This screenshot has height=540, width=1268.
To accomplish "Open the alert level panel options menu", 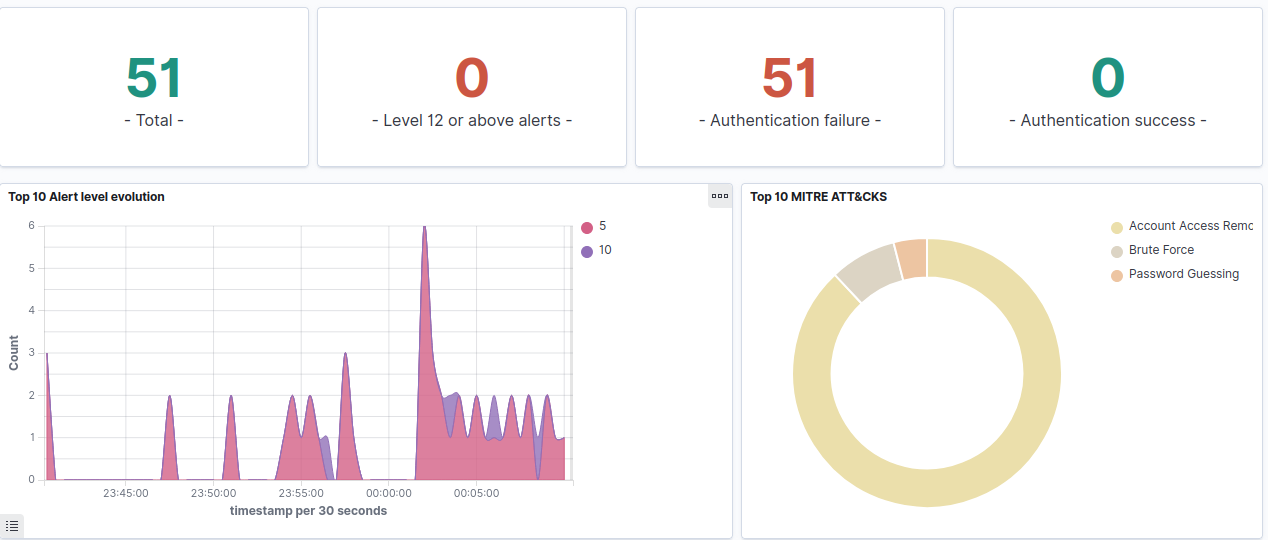I will point(720,196).
